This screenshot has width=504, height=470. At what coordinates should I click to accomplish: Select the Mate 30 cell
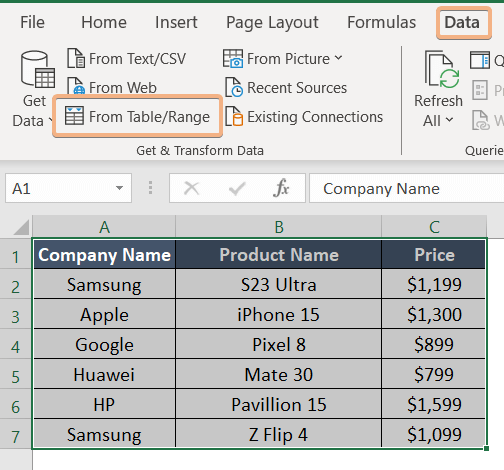coord(279,374)
